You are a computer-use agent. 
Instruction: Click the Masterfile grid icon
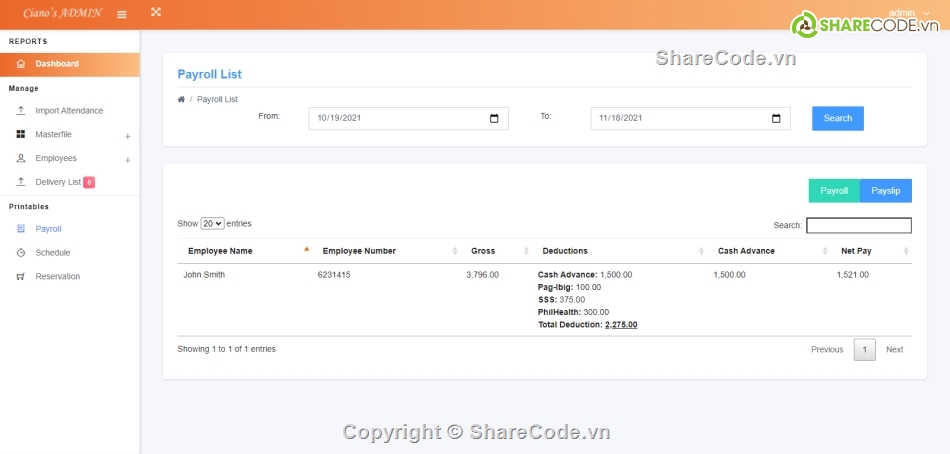tap(21, 134)
